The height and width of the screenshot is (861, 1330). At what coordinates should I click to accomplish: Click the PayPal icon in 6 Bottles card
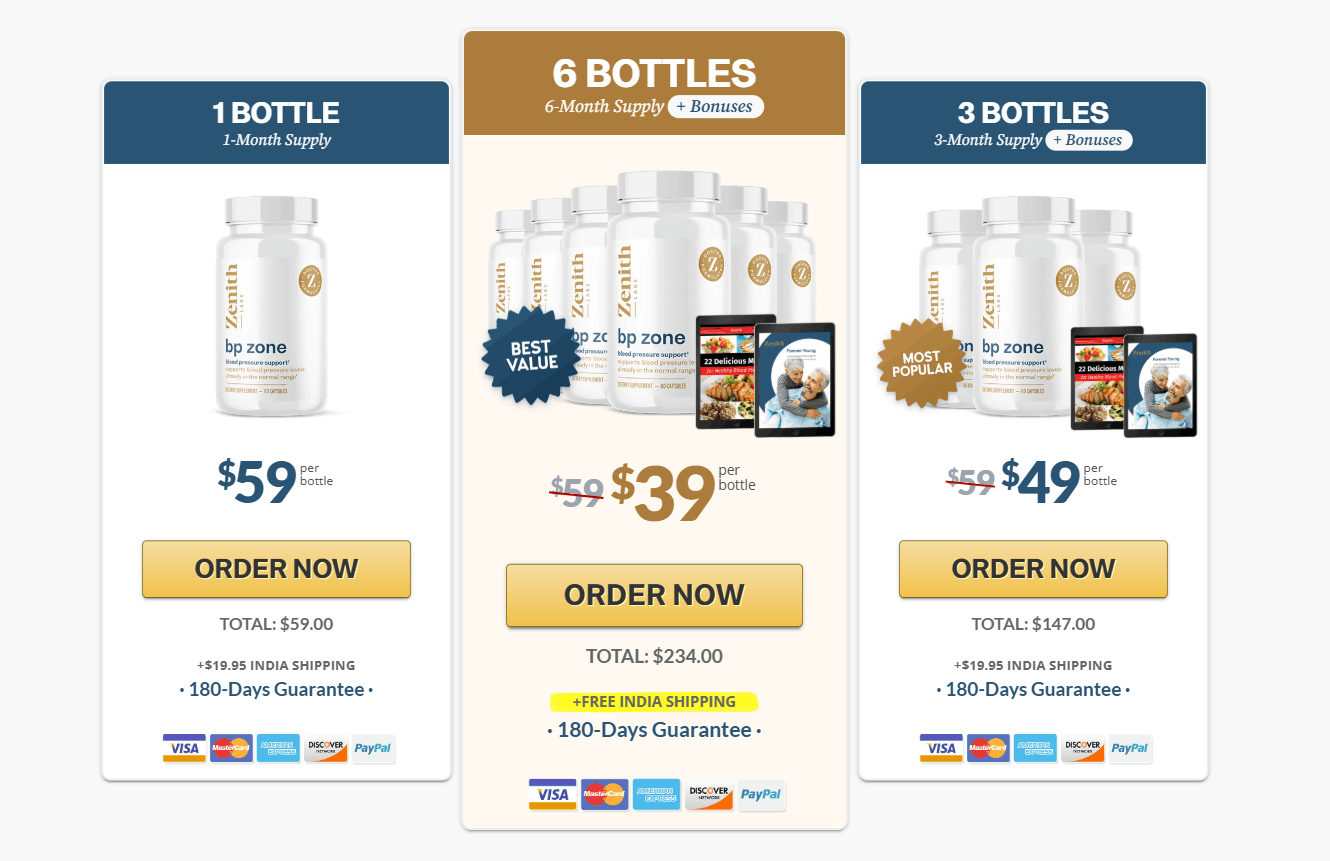pos(762,795)
